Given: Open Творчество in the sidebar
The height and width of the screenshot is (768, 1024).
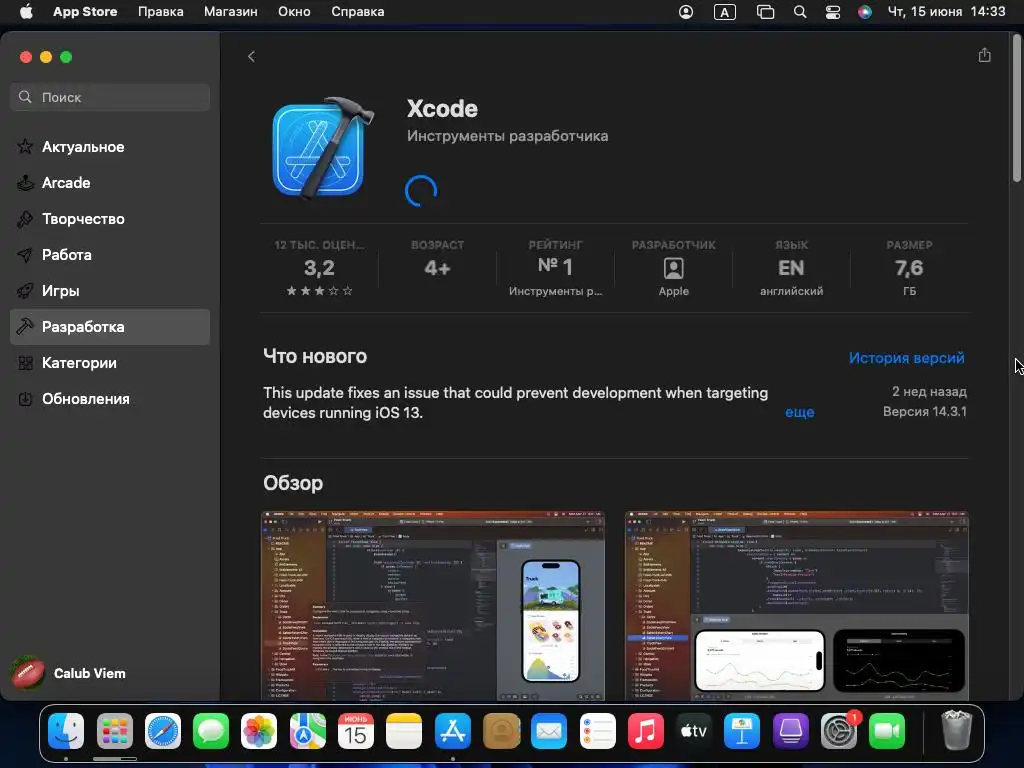Looking at the screenshot, I should click(110, 219).
